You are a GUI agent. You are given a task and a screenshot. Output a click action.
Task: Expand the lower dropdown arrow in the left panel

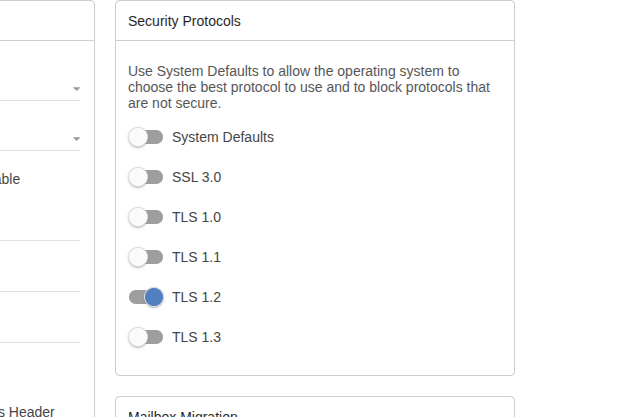76,138
